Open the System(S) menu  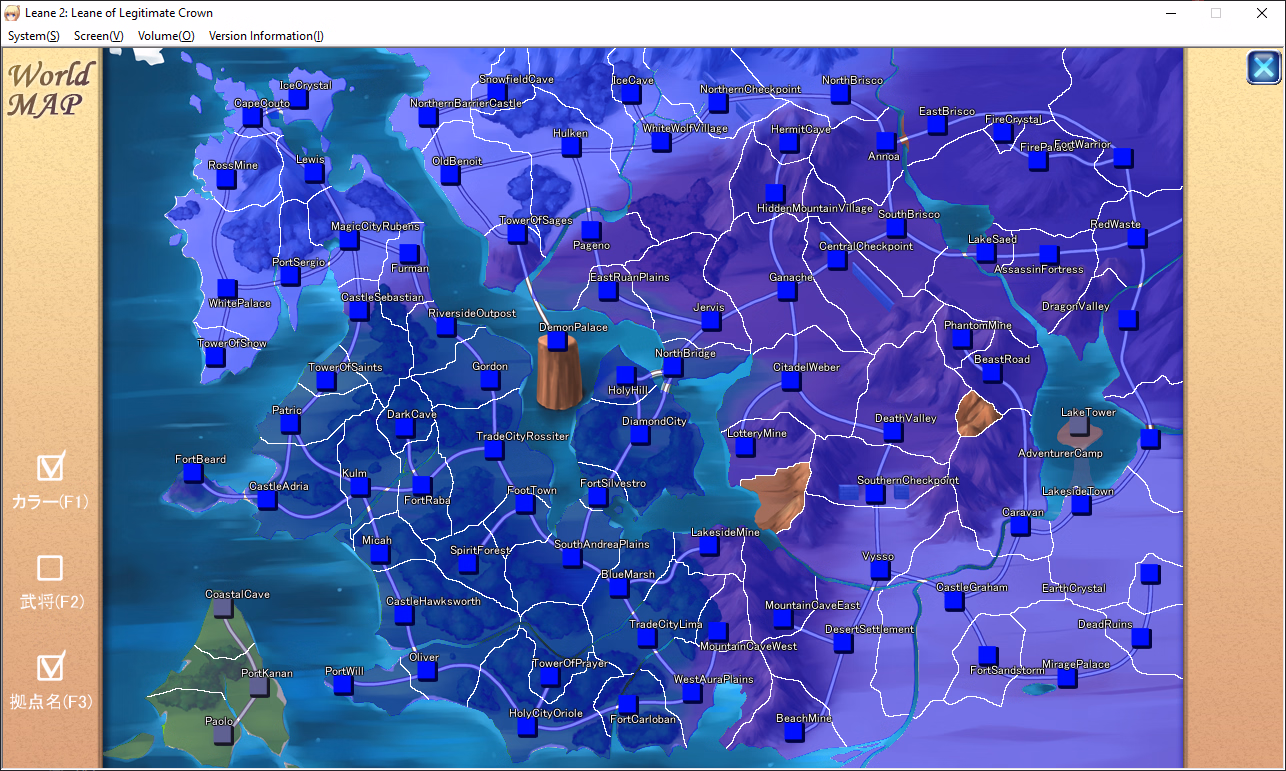[33, 36]
